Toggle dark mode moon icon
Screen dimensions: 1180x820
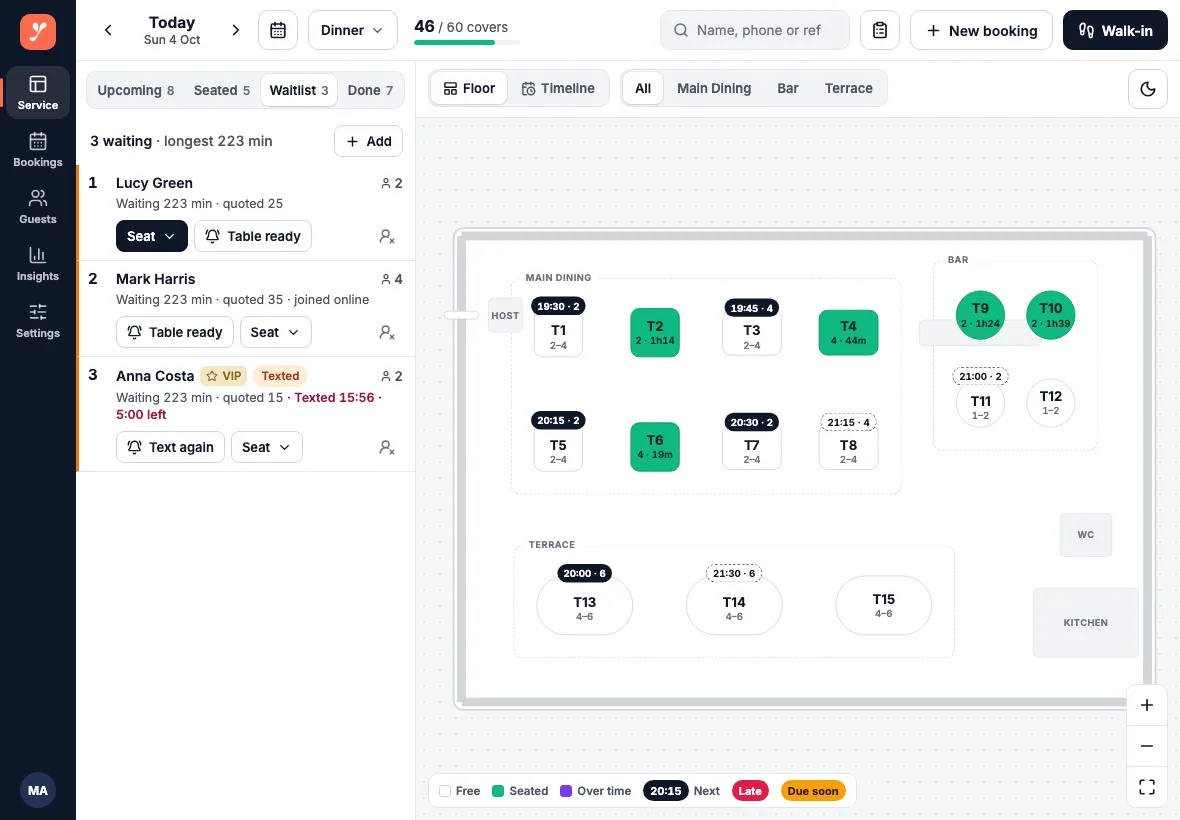(1148, 89)
